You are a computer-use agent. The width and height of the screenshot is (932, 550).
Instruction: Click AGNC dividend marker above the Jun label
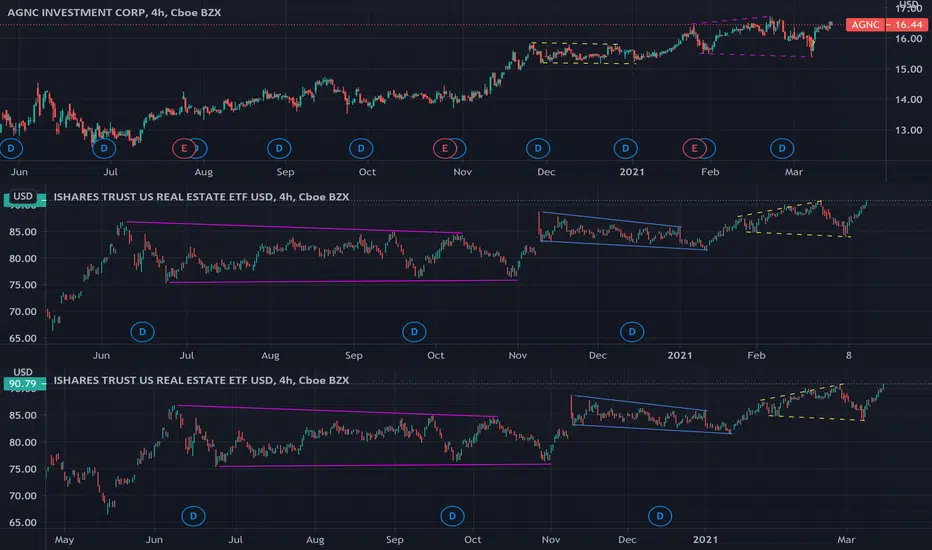click(x=11, y=149)
